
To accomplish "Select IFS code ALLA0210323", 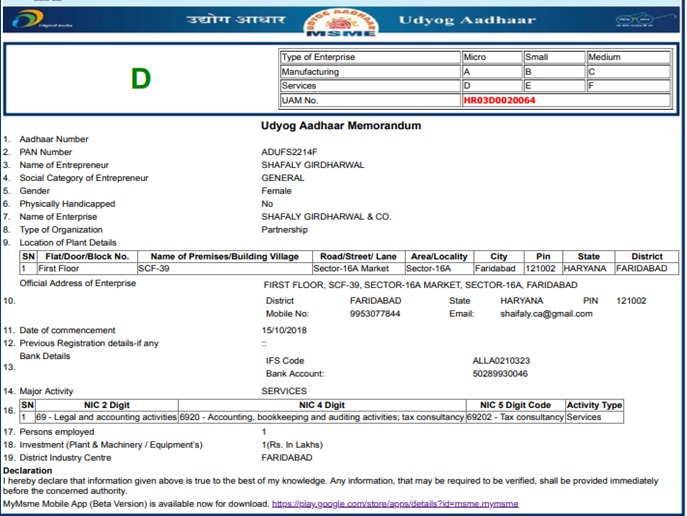I will (501, 360).
